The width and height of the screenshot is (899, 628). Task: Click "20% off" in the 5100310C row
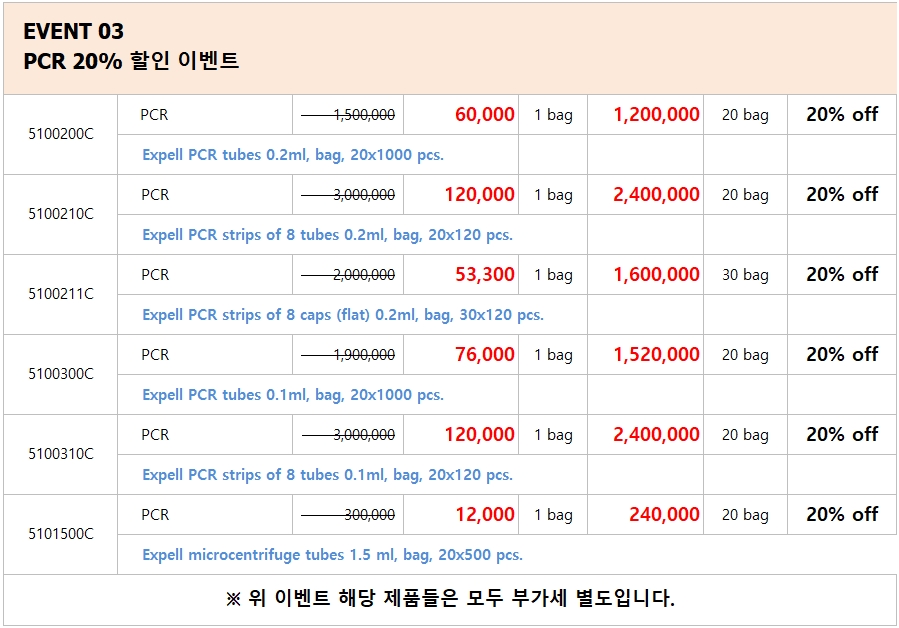click(842, 435)
